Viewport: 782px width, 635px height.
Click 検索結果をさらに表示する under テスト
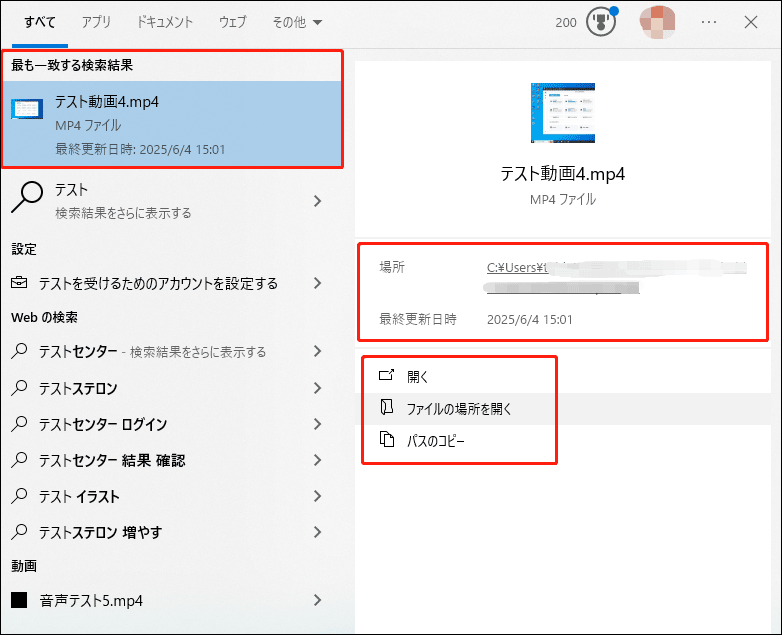coord(123,213)
